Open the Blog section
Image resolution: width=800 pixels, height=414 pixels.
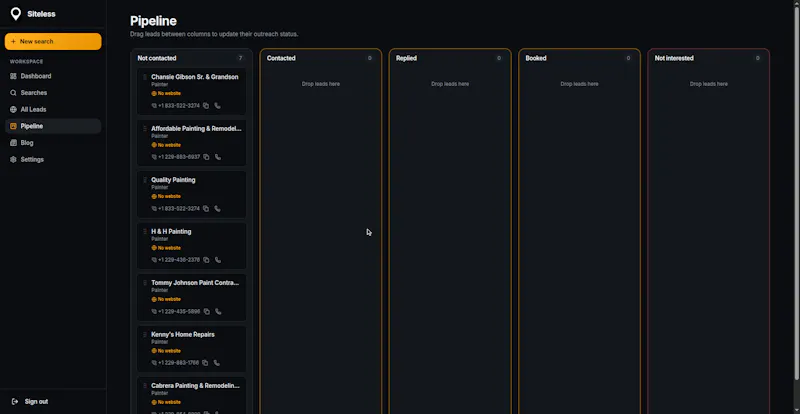[53, 143]
